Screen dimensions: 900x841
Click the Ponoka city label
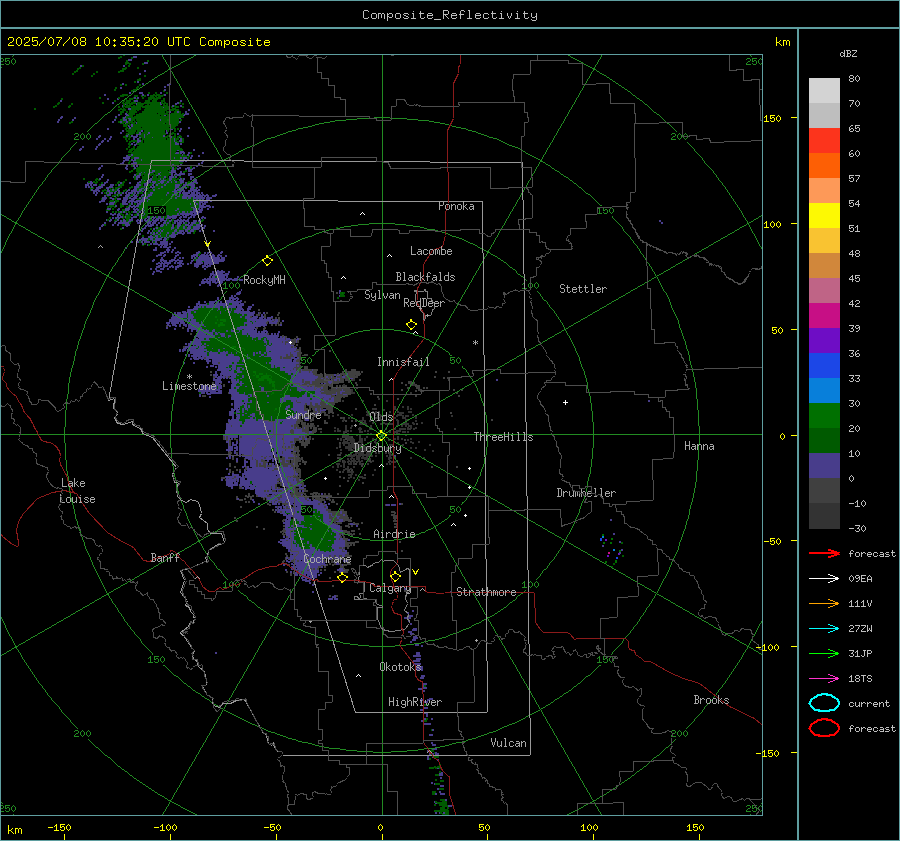(456, 206)
